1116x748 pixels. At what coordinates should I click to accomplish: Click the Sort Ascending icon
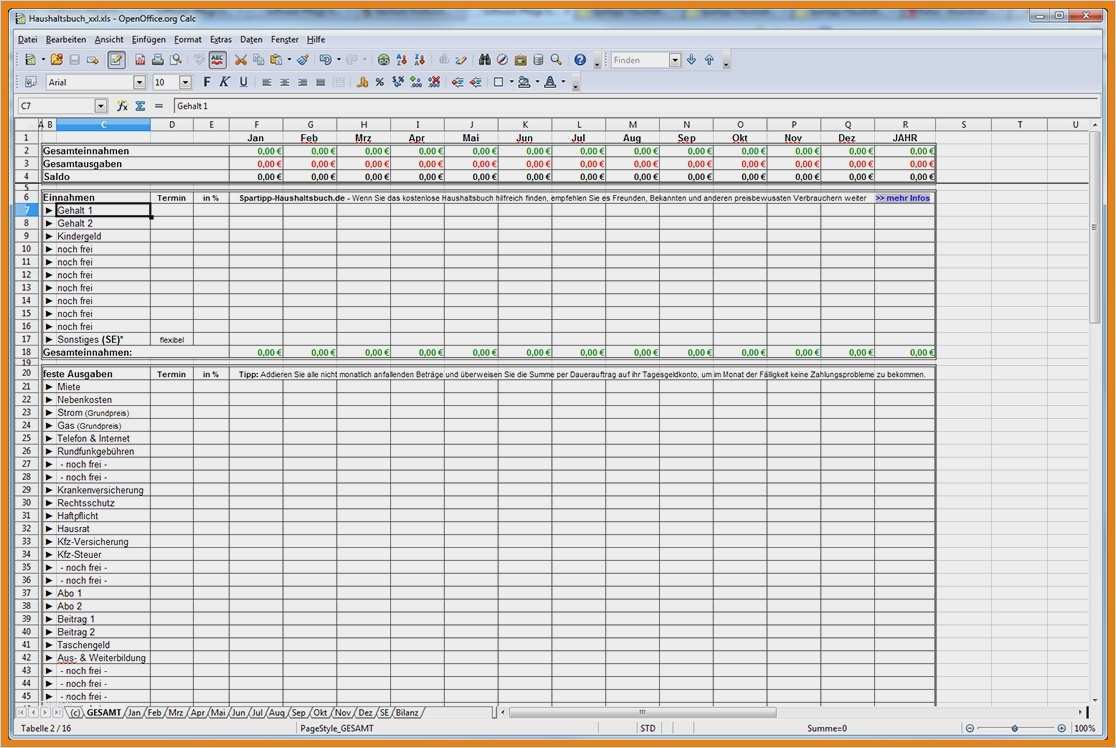point(401,60)
